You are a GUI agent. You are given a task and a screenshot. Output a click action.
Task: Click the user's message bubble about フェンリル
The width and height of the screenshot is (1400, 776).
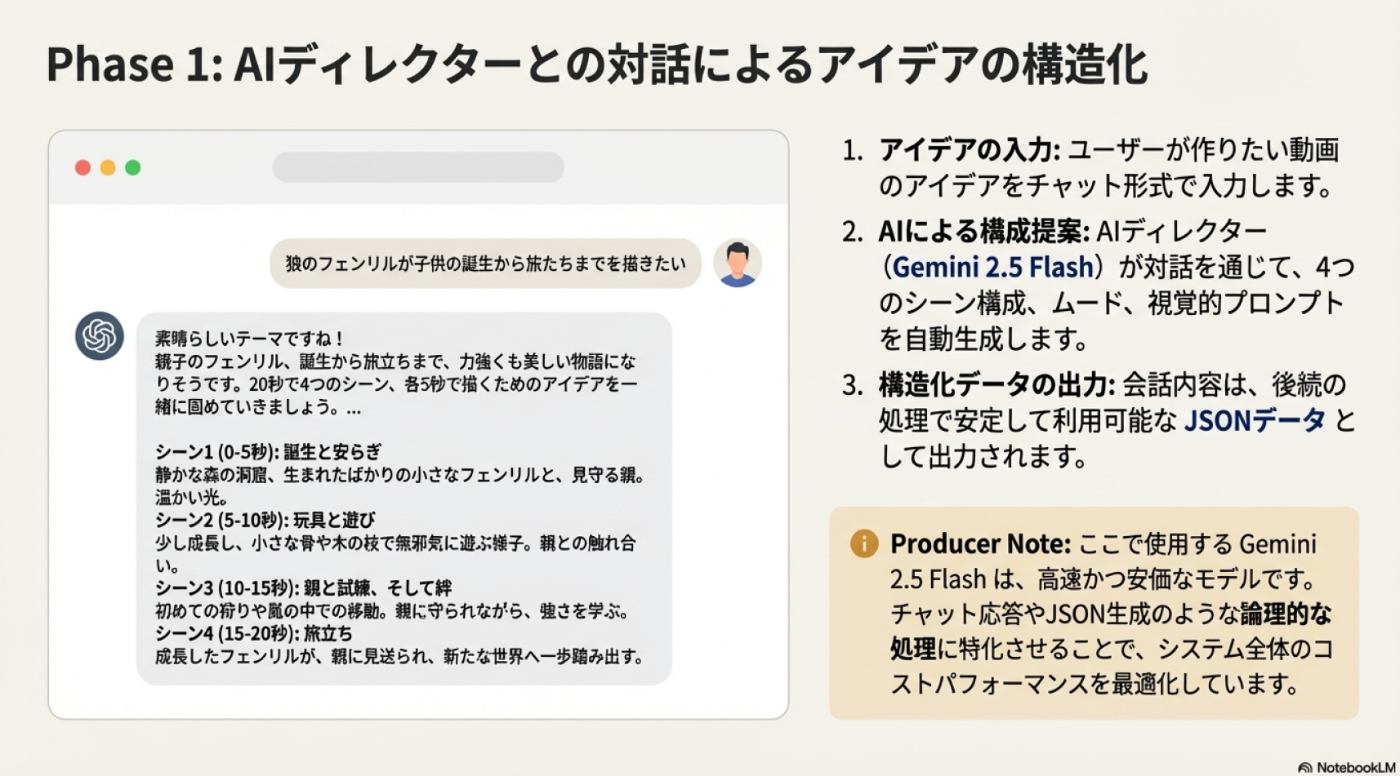485,263
